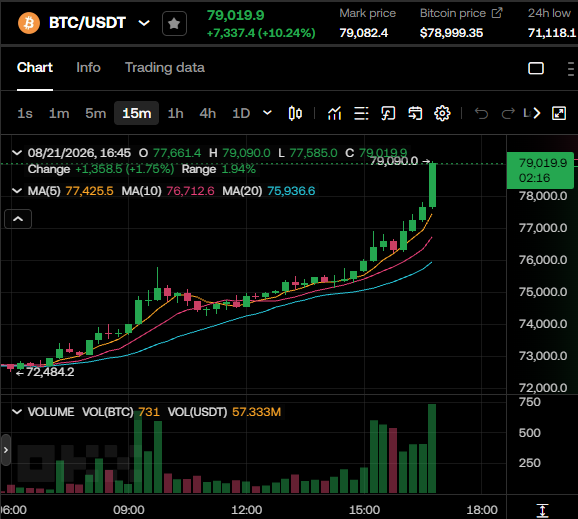Click the Bitcoin logo icon
Viewport: 578px width, 519px height.
pos(29,23)
